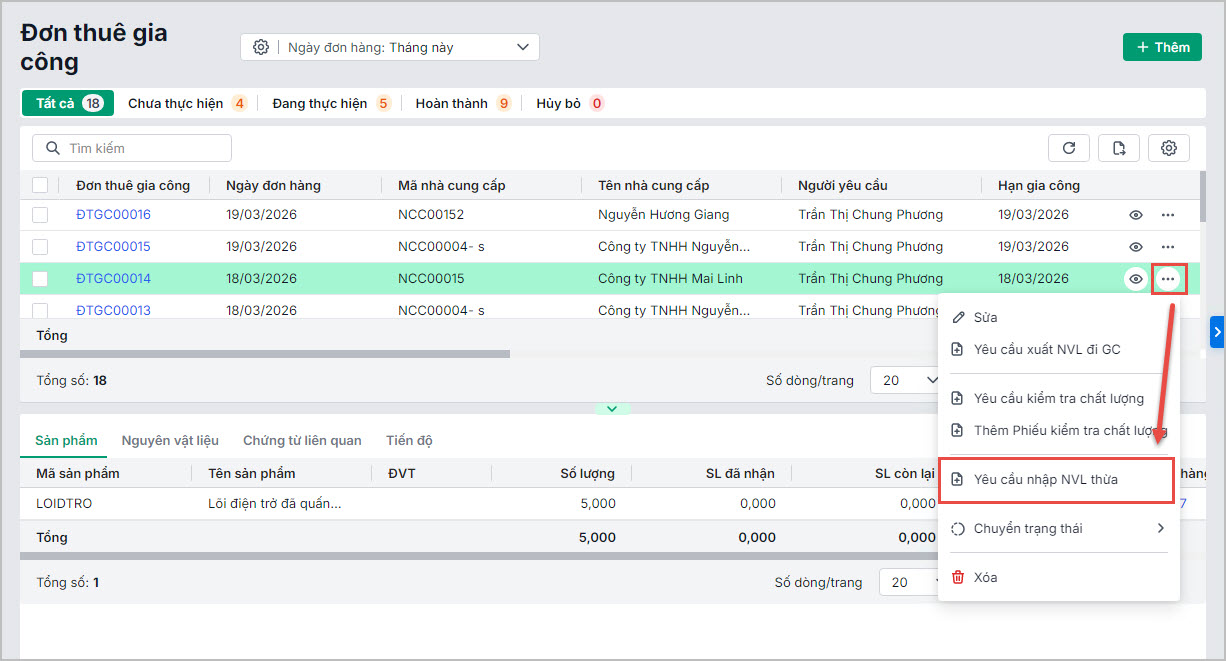Check the ĐTGC00015 row checkbox
Screen dimensions: 1226x661
tap(40, 247)
